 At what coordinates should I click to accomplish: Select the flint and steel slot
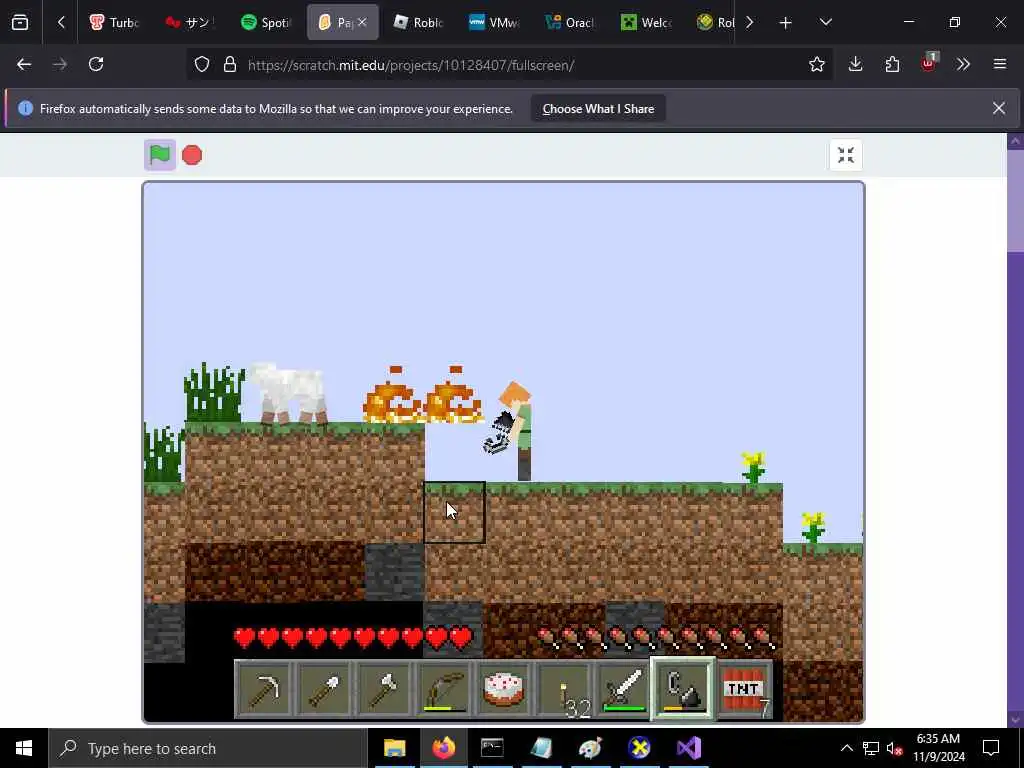click(x=684, y=689)
